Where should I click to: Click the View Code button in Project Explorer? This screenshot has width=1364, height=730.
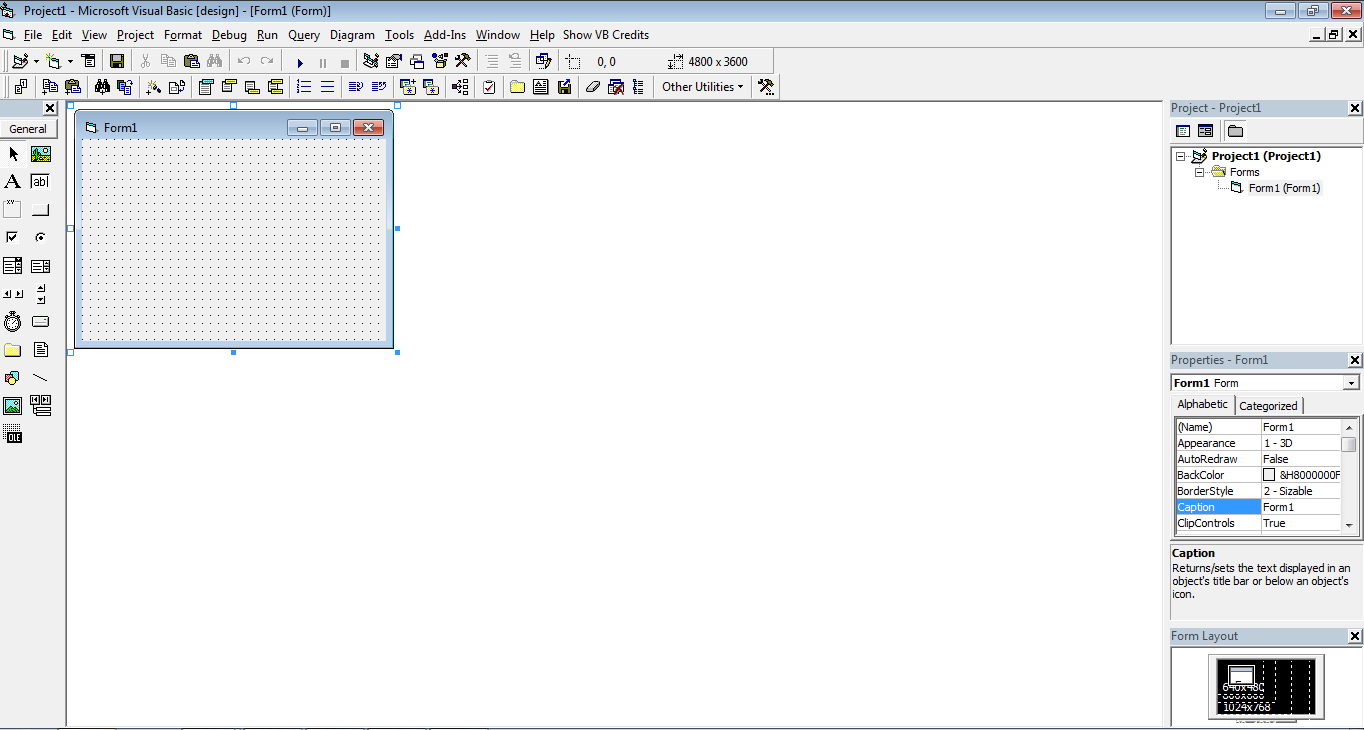pyautogui.click(x=1182, y=130)
